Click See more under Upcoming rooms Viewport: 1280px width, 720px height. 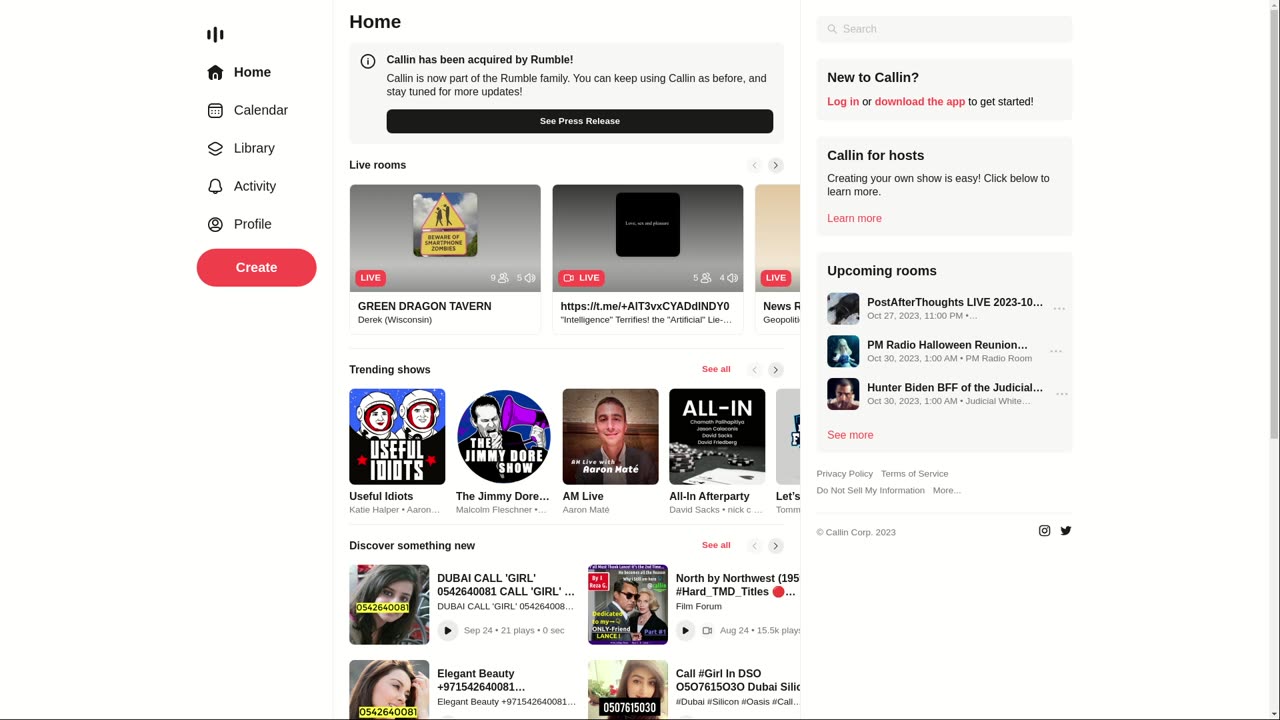click(x=850, y=435)
